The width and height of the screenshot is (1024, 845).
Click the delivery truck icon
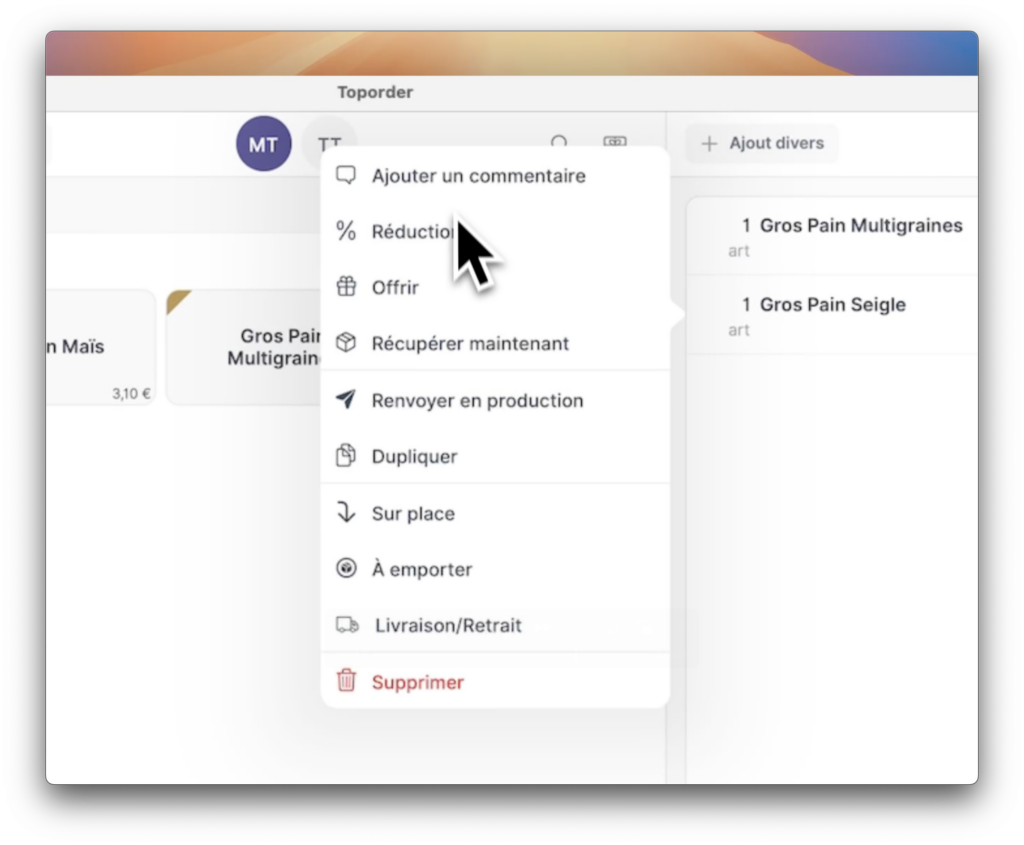coord(347,626)
